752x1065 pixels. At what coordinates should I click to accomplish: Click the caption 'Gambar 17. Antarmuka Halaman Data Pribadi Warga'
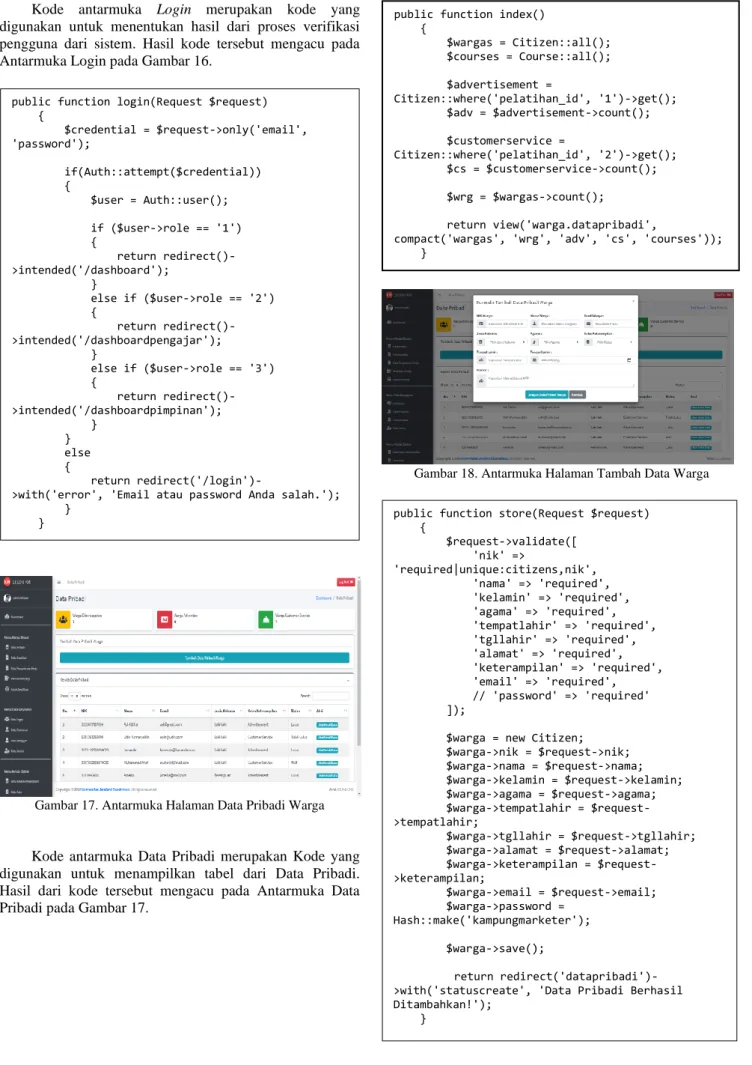click(179, 806)
